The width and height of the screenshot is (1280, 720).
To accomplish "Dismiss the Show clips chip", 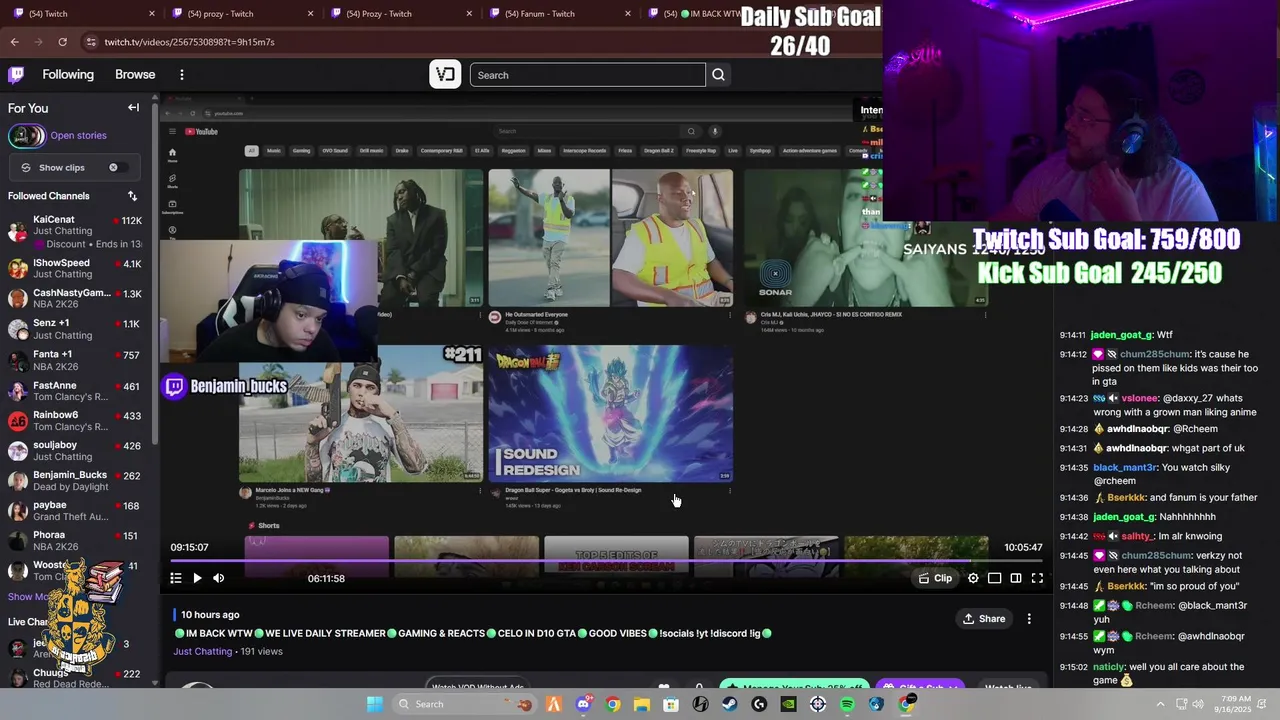I will pyautogui.click(x=113, y=168).
